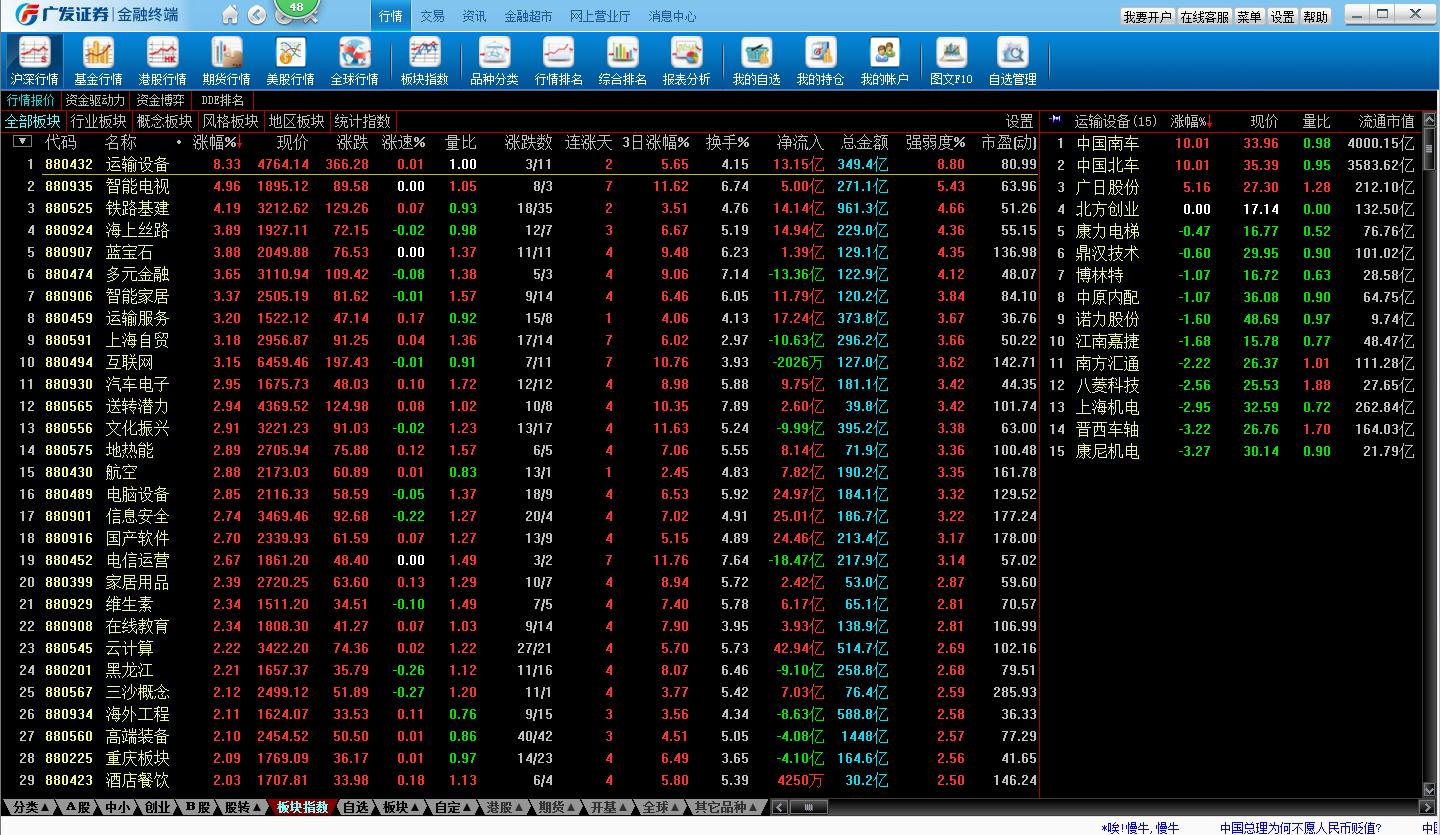Expand the 分类 bottom tab menu

click(x=32, y=807)
